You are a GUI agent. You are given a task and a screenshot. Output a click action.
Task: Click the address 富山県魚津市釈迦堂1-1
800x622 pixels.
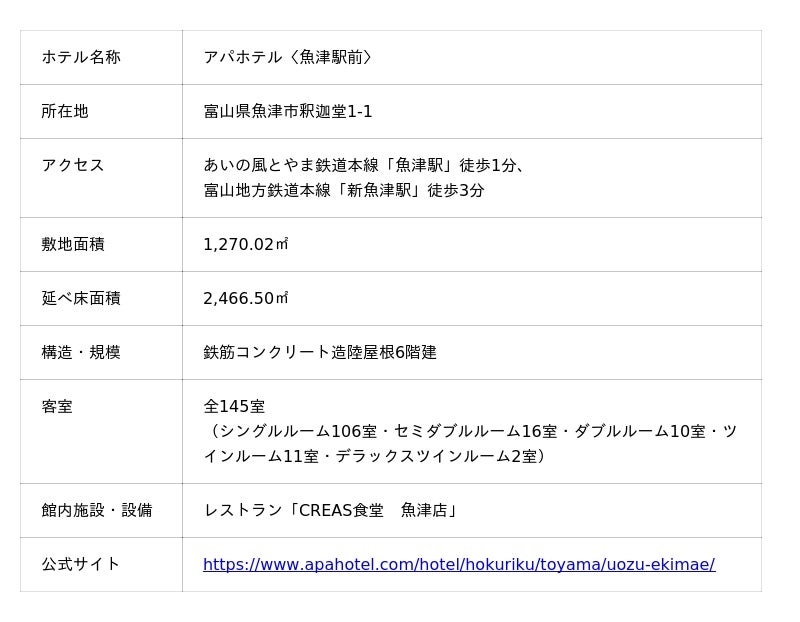tap(288, 111)
